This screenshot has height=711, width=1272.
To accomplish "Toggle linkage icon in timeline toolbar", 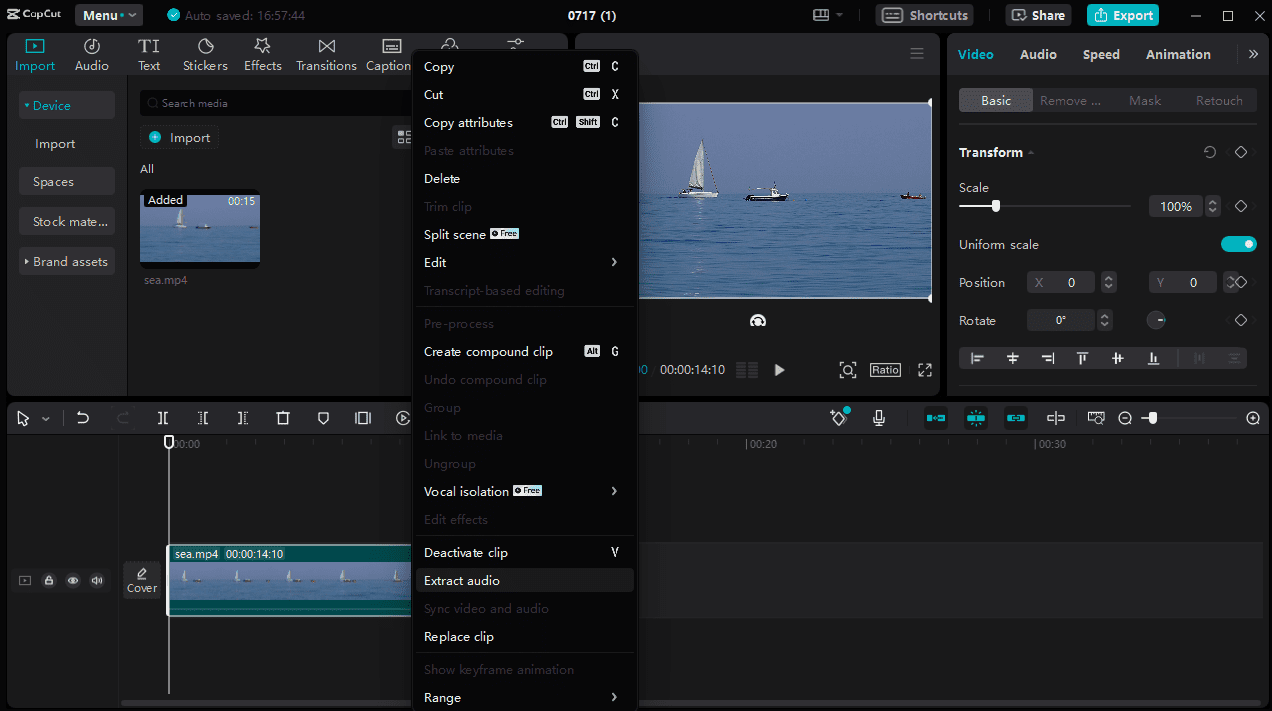I will point(1016,418).
